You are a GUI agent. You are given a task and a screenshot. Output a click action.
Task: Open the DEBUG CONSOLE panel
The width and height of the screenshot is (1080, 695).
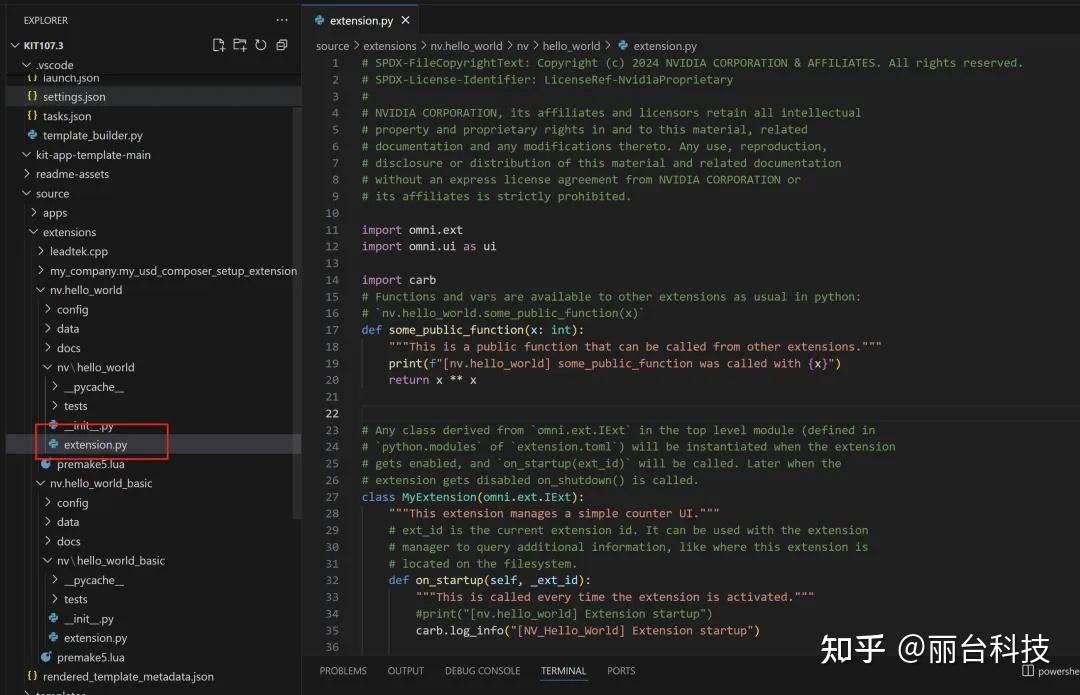[x=482, y=671]
